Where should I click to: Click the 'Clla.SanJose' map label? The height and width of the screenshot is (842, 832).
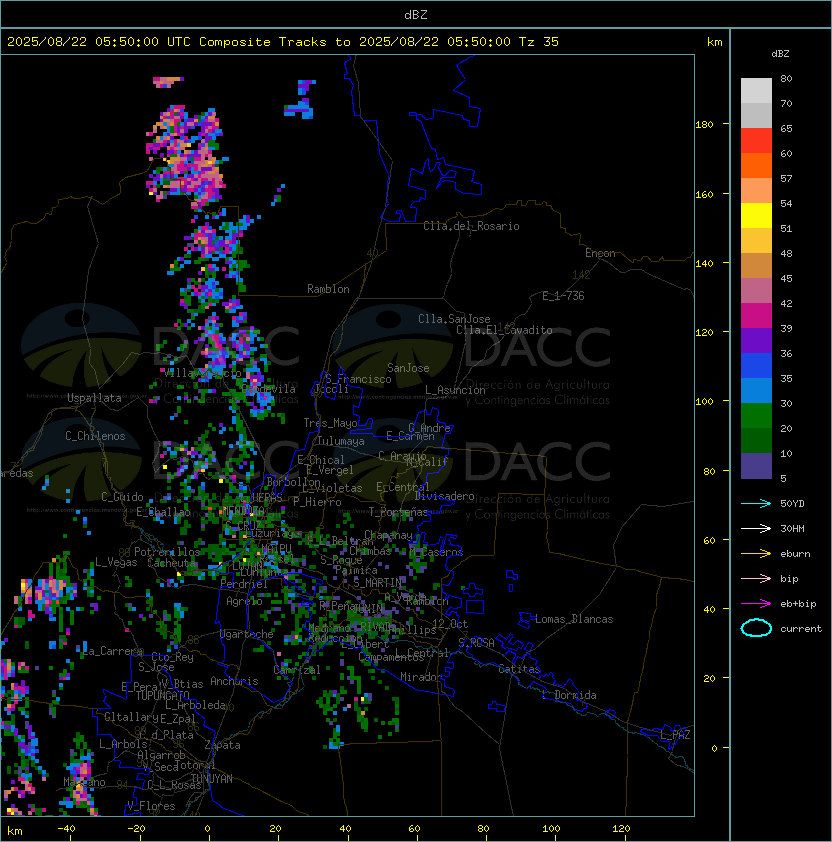click(454, 319)
